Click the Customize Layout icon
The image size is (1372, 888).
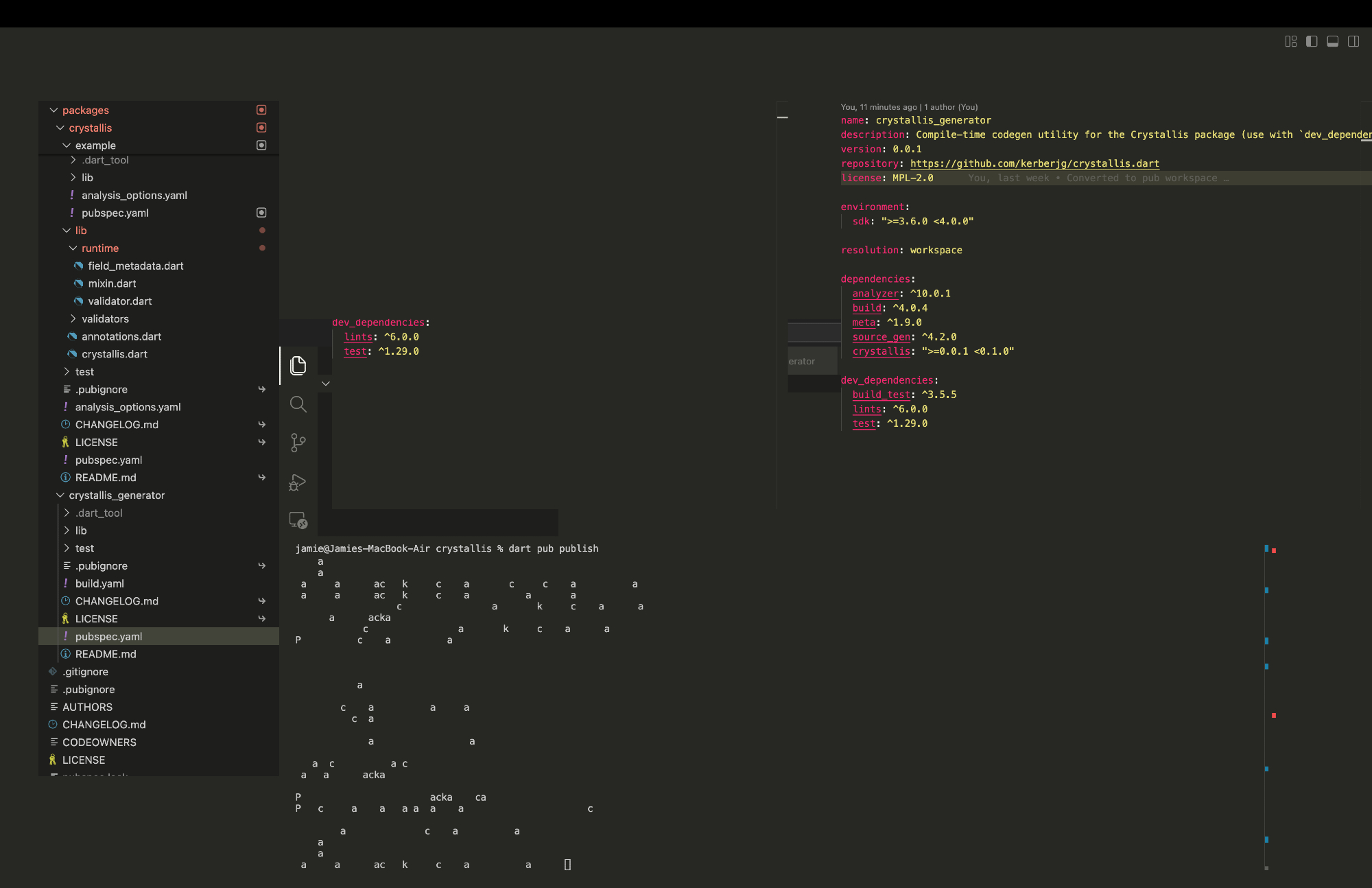[x=1290, y=41]
